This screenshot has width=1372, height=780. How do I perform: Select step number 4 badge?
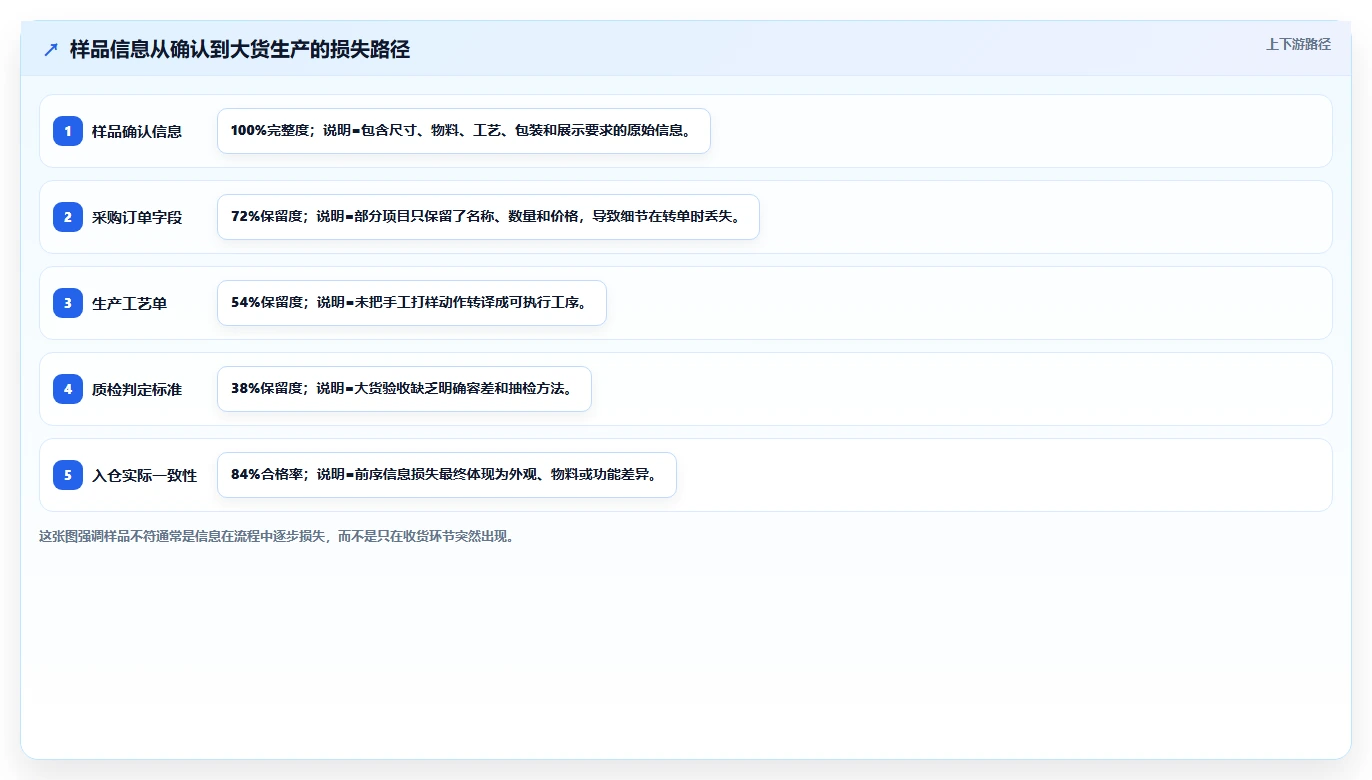[68, 389]
